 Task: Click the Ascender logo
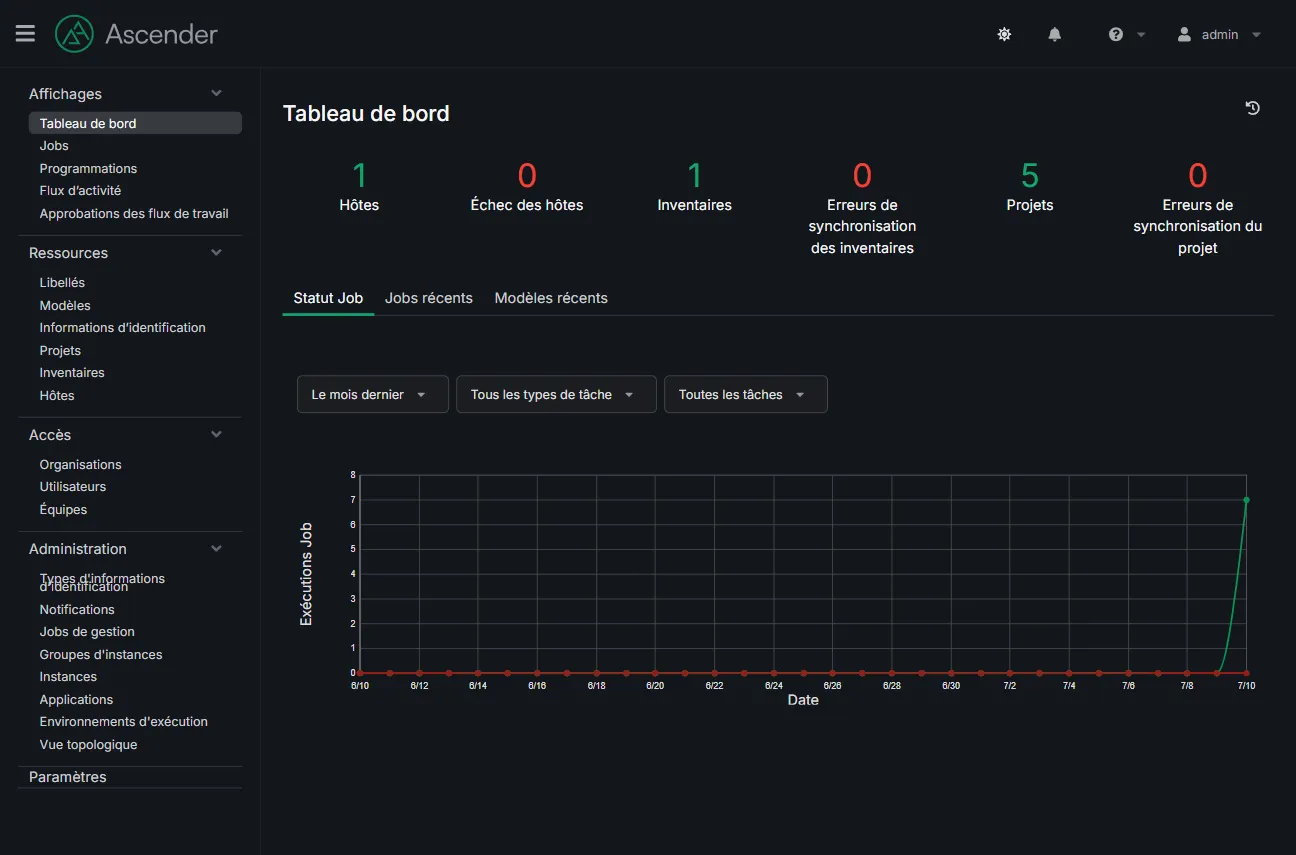click(x=137, y=34)
